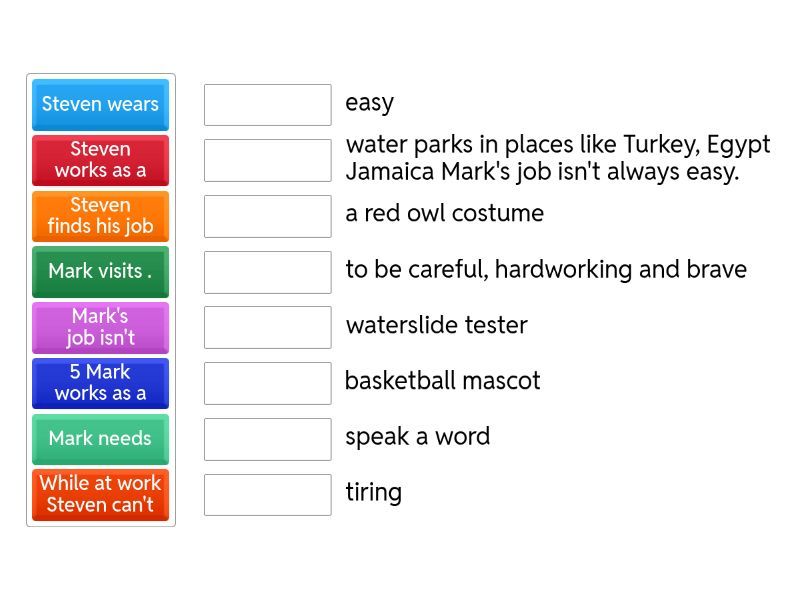
Task: Click the 'While at work Steven can't' tile
Action: [100, 495]
